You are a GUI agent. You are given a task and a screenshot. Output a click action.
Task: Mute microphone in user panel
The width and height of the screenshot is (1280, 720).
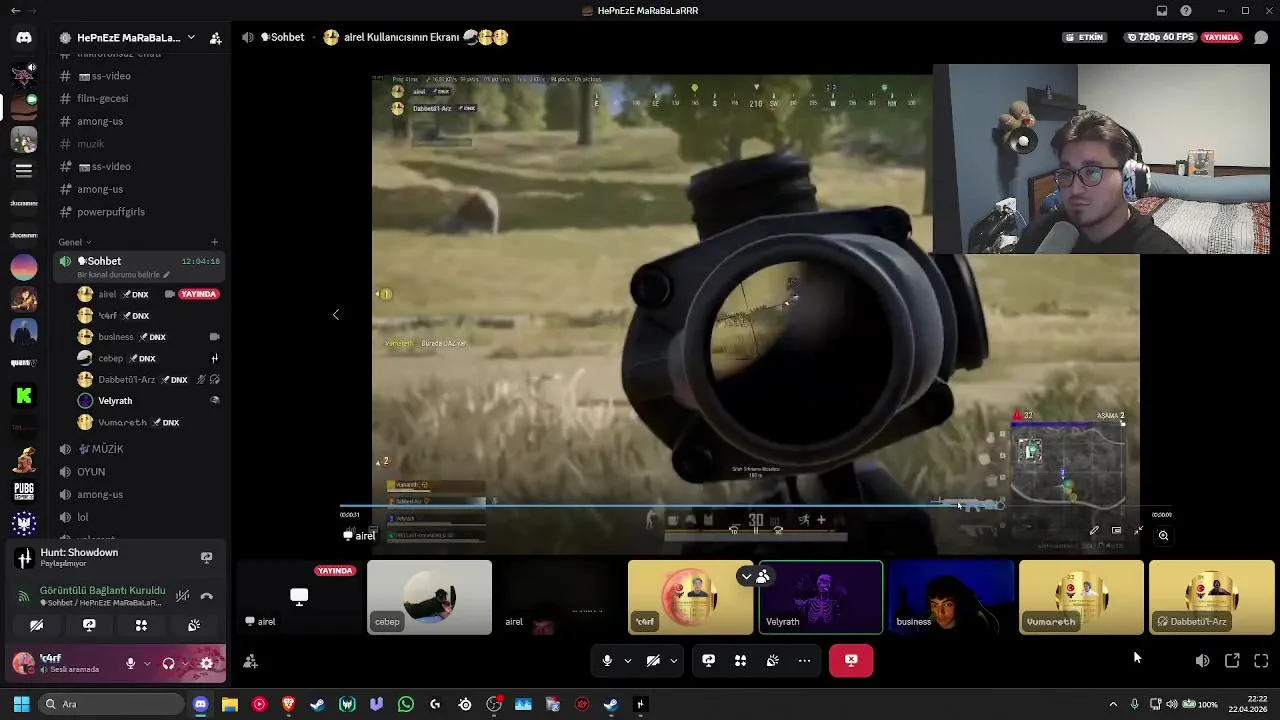130,663
